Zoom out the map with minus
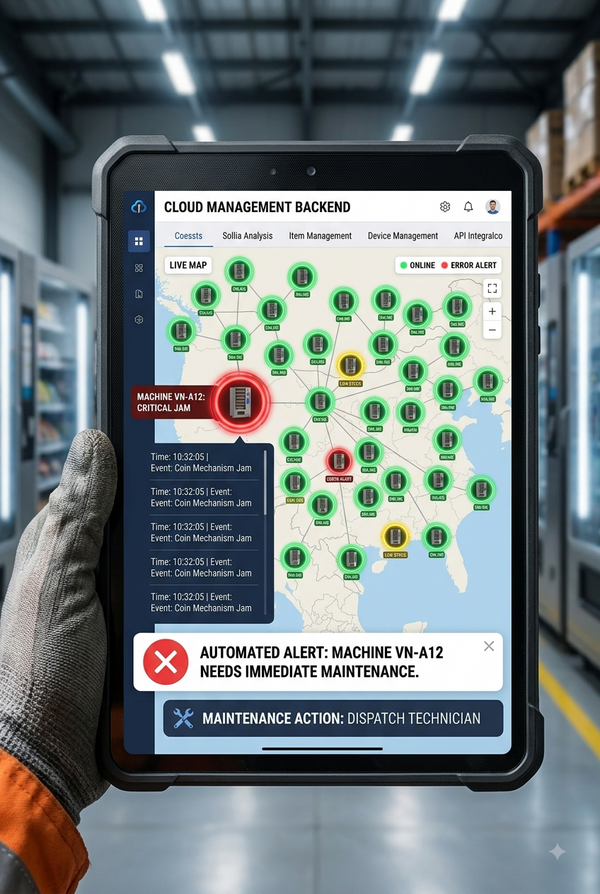600x894 pixels. 492,330
